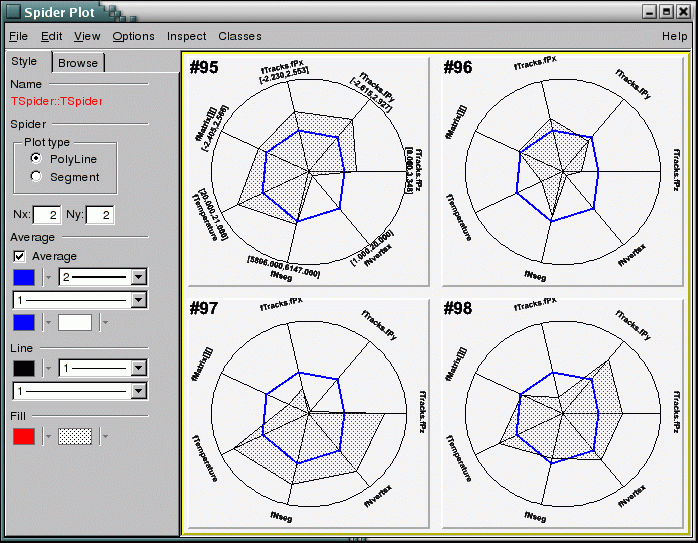Switch to the Style tab
The image size is (698, 543).
click(x=24, y=61)
